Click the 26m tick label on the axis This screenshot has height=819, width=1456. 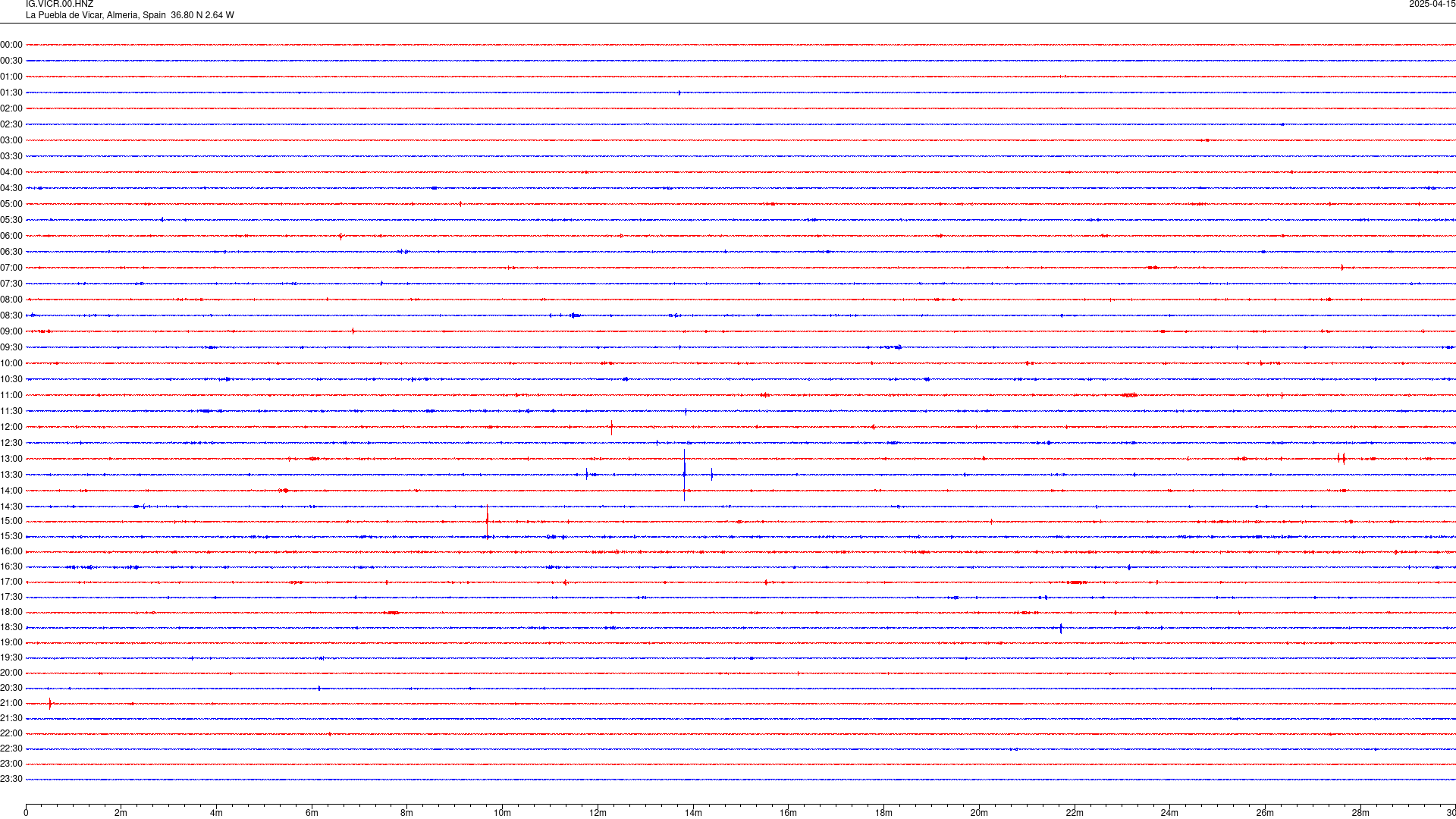1265,813
